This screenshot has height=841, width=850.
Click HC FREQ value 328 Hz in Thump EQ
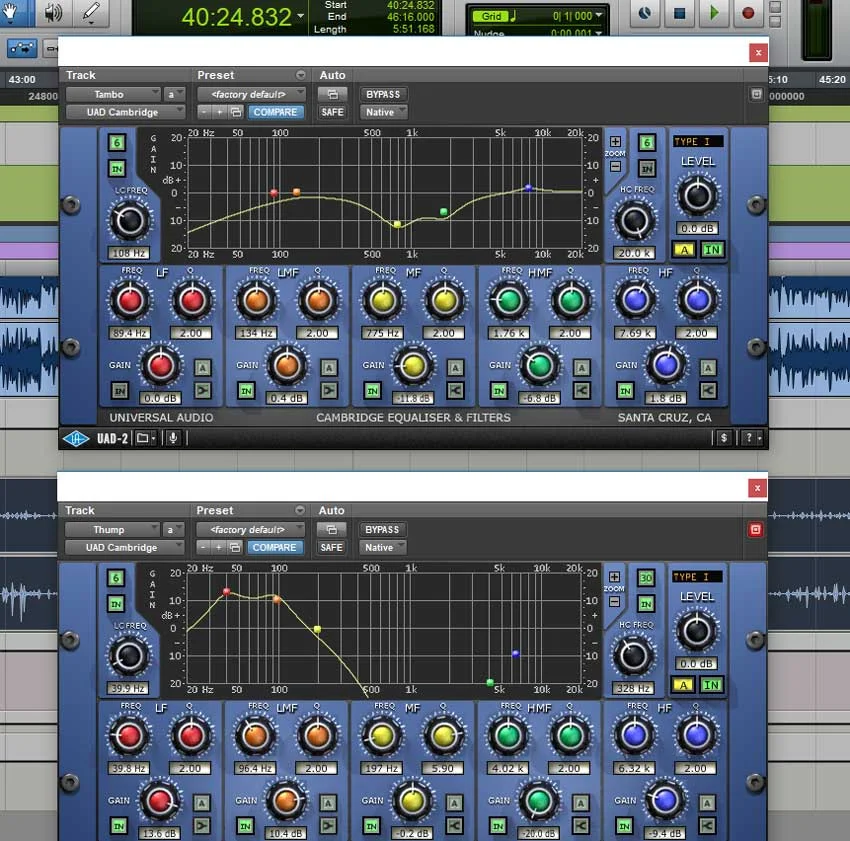[x=633, y=689]
